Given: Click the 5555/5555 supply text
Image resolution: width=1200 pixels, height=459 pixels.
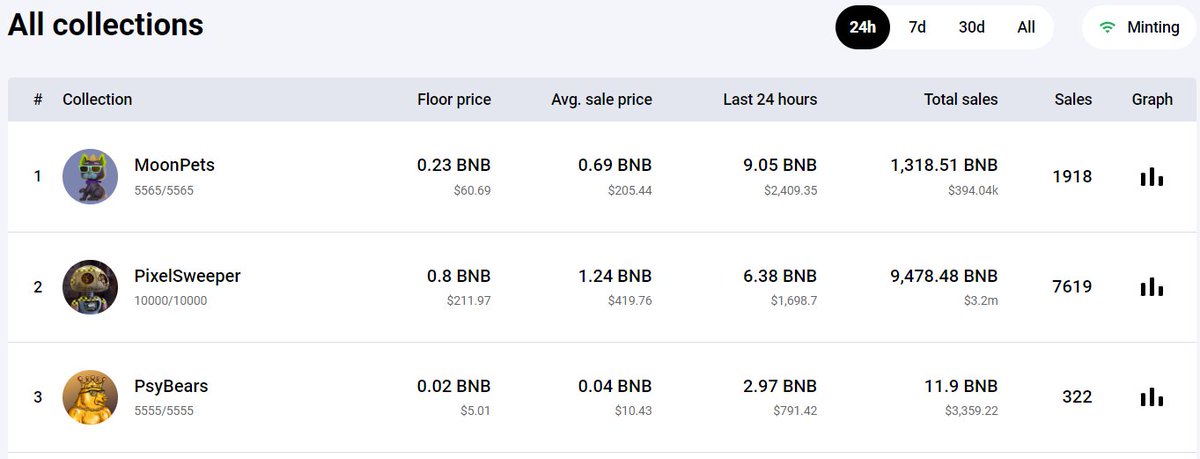Looking at the screenshot, I should coord(163,410).
